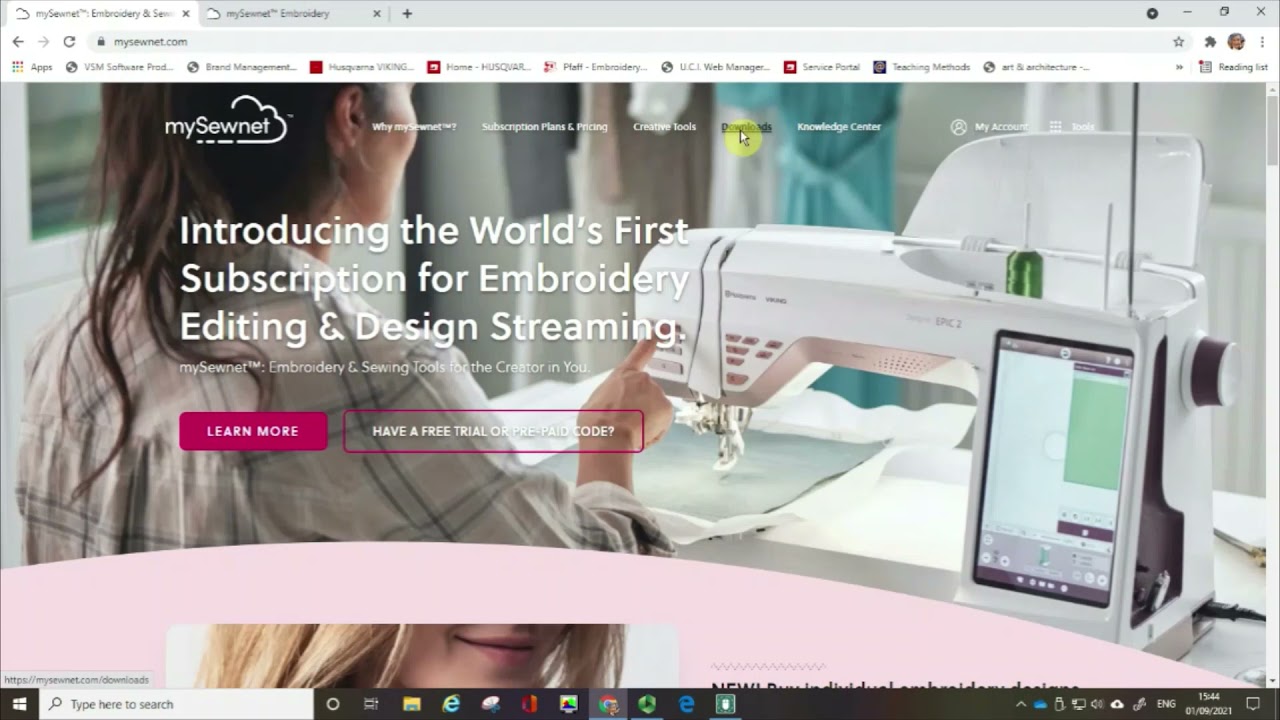
Task: Open the Pfaff - Embroidery bookmark
Action: [x=596, y=67]
